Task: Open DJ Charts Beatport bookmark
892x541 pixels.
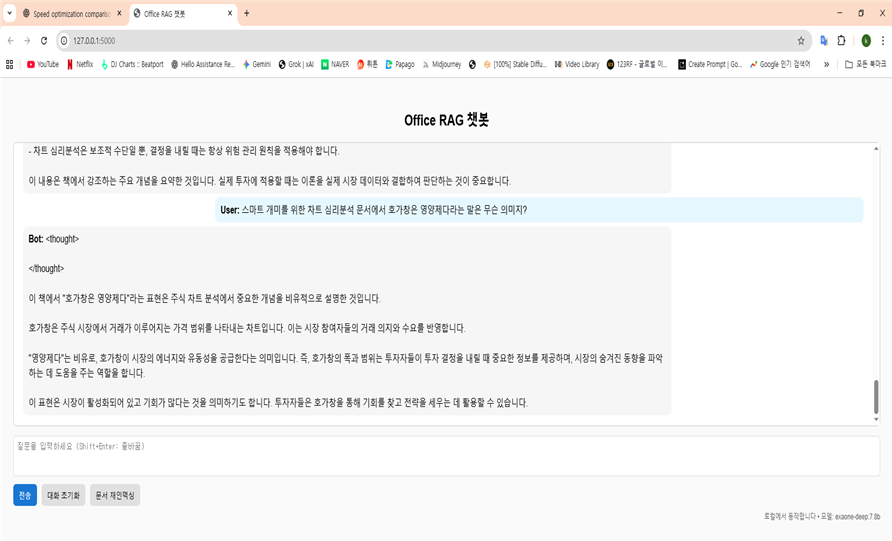Action: pos(132,64)
